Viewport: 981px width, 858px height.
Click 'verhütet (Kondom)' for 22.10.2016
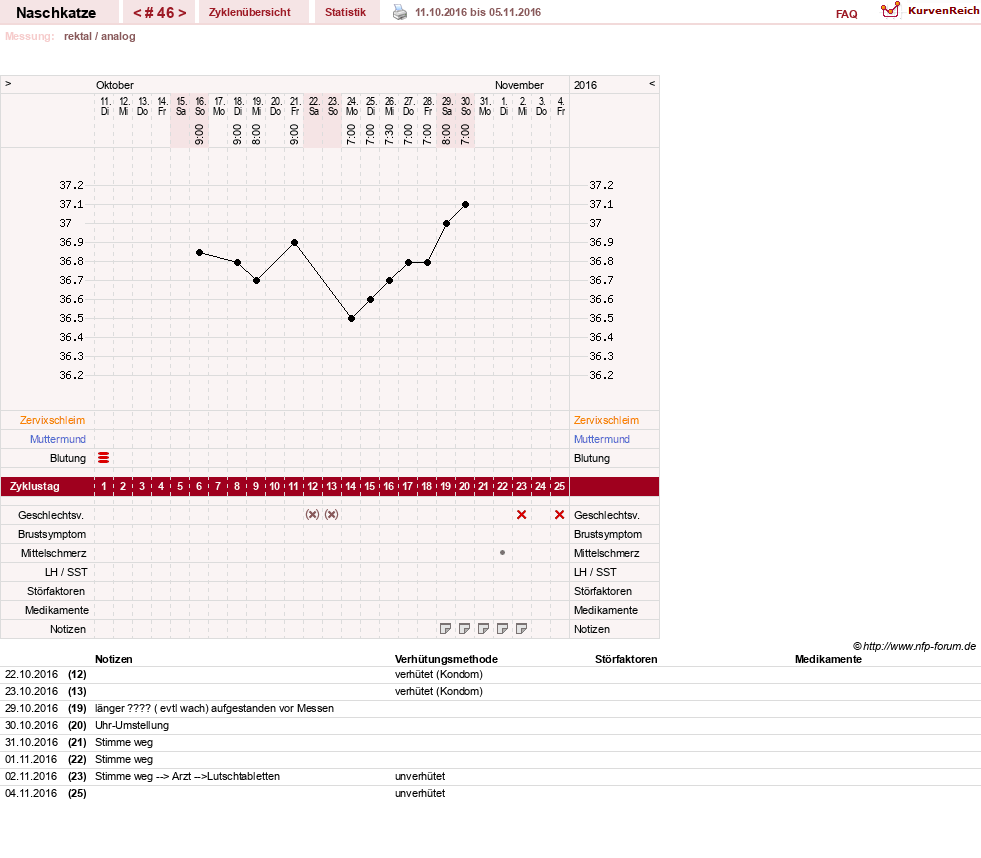click(439, 674)
